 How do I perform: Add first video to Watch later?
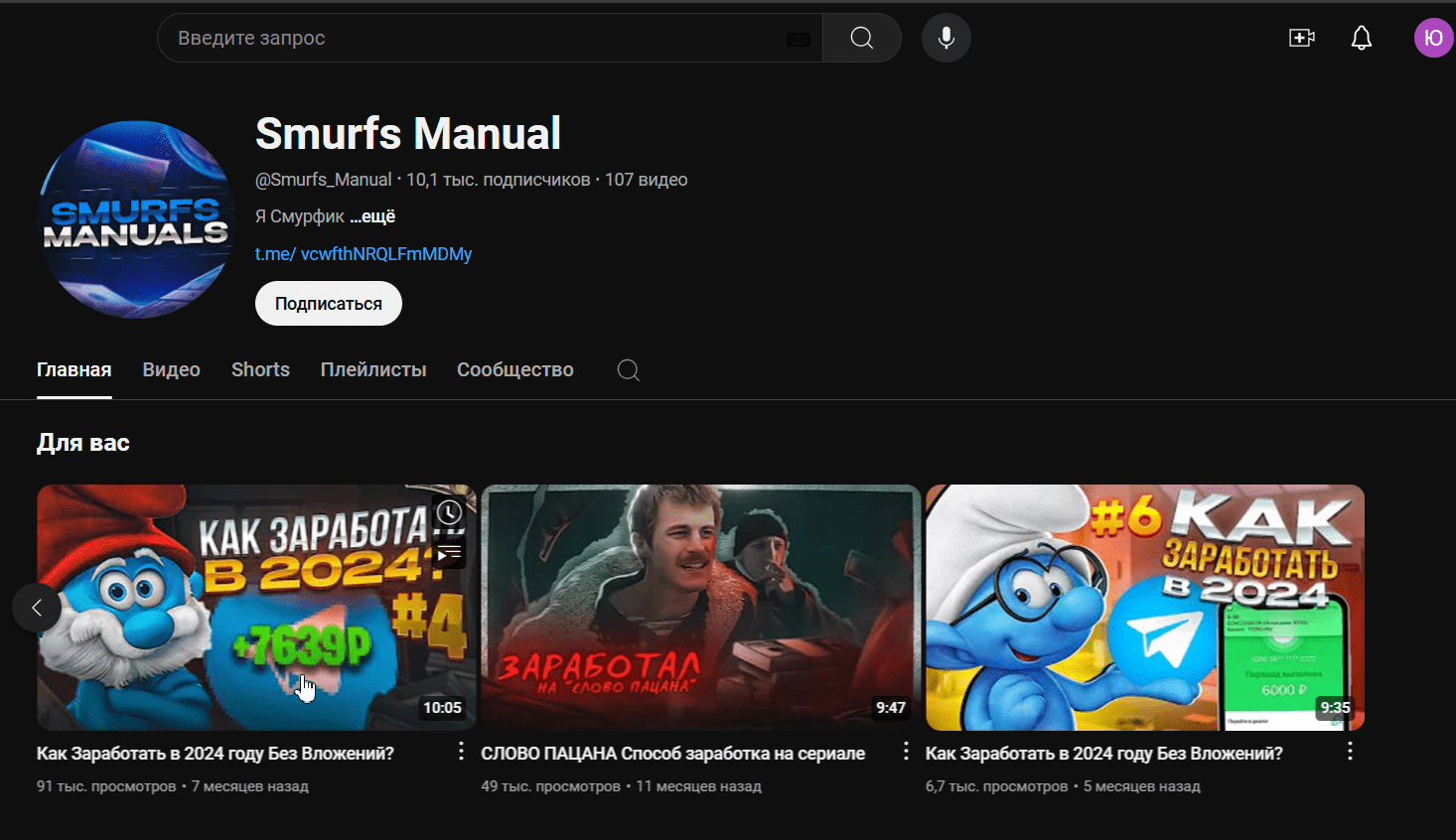[x=450, y=512]
